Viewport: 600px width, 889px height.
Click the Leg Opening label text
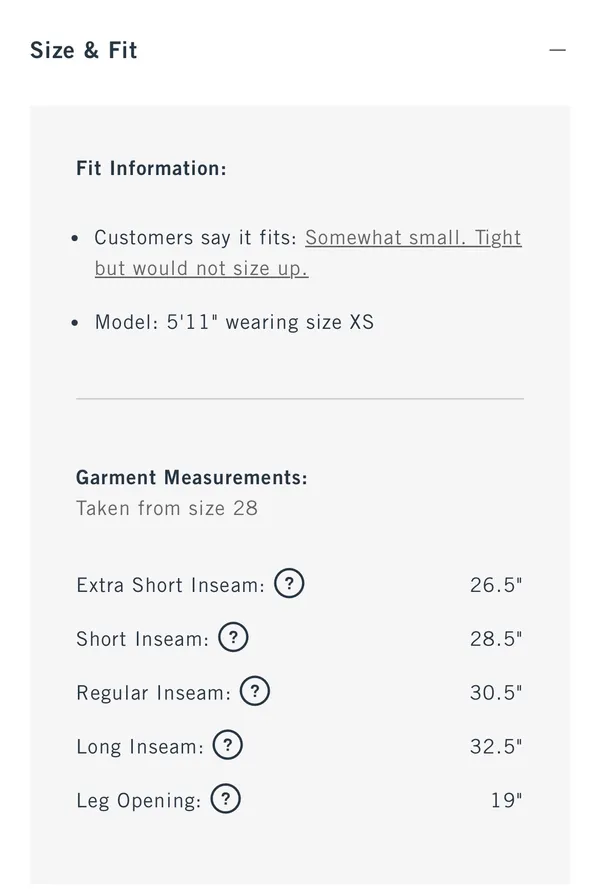click(x=139, y=801)
